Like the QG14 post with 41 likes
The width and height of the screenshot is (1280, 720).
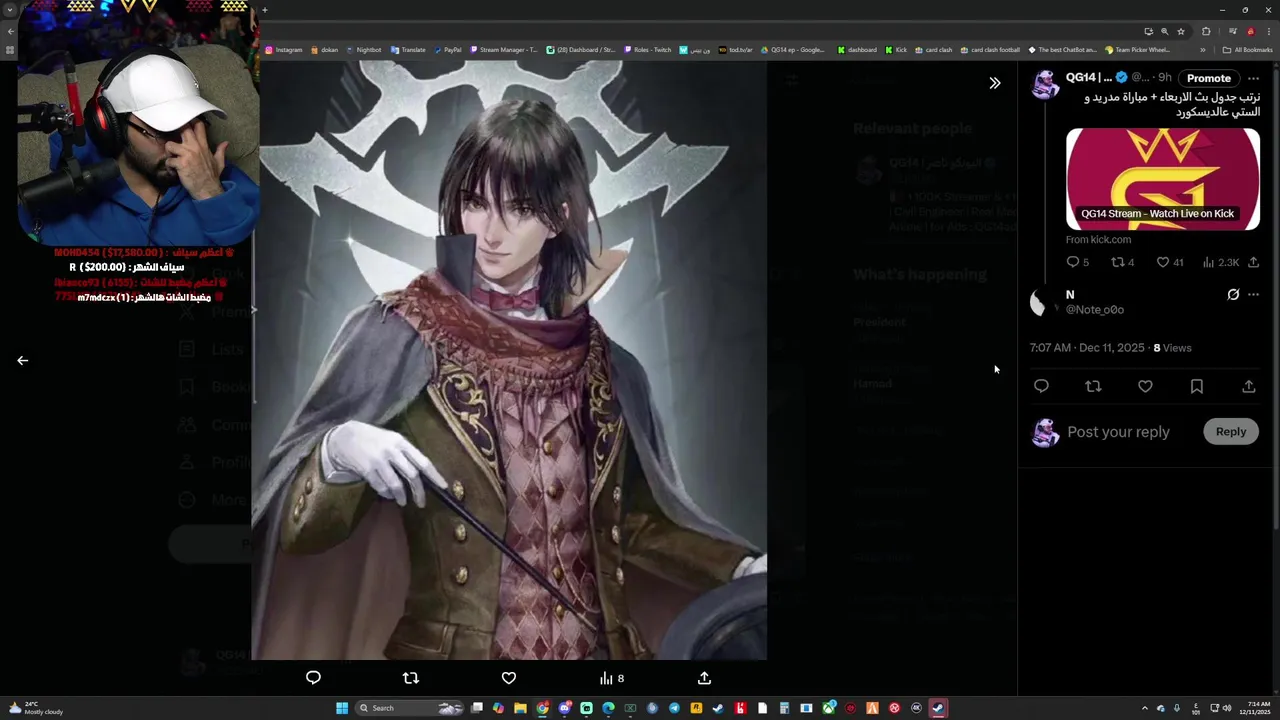pyautogui.click(x=1169, y=262)
